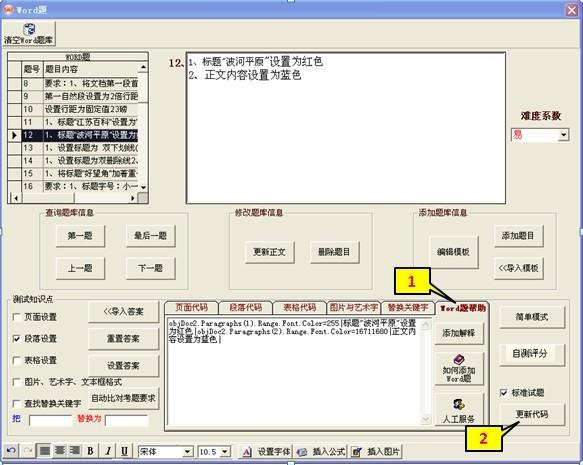Click 重置答案 button
The width and height of the screenshot is (583, 465).
click(x=123, y=339)
